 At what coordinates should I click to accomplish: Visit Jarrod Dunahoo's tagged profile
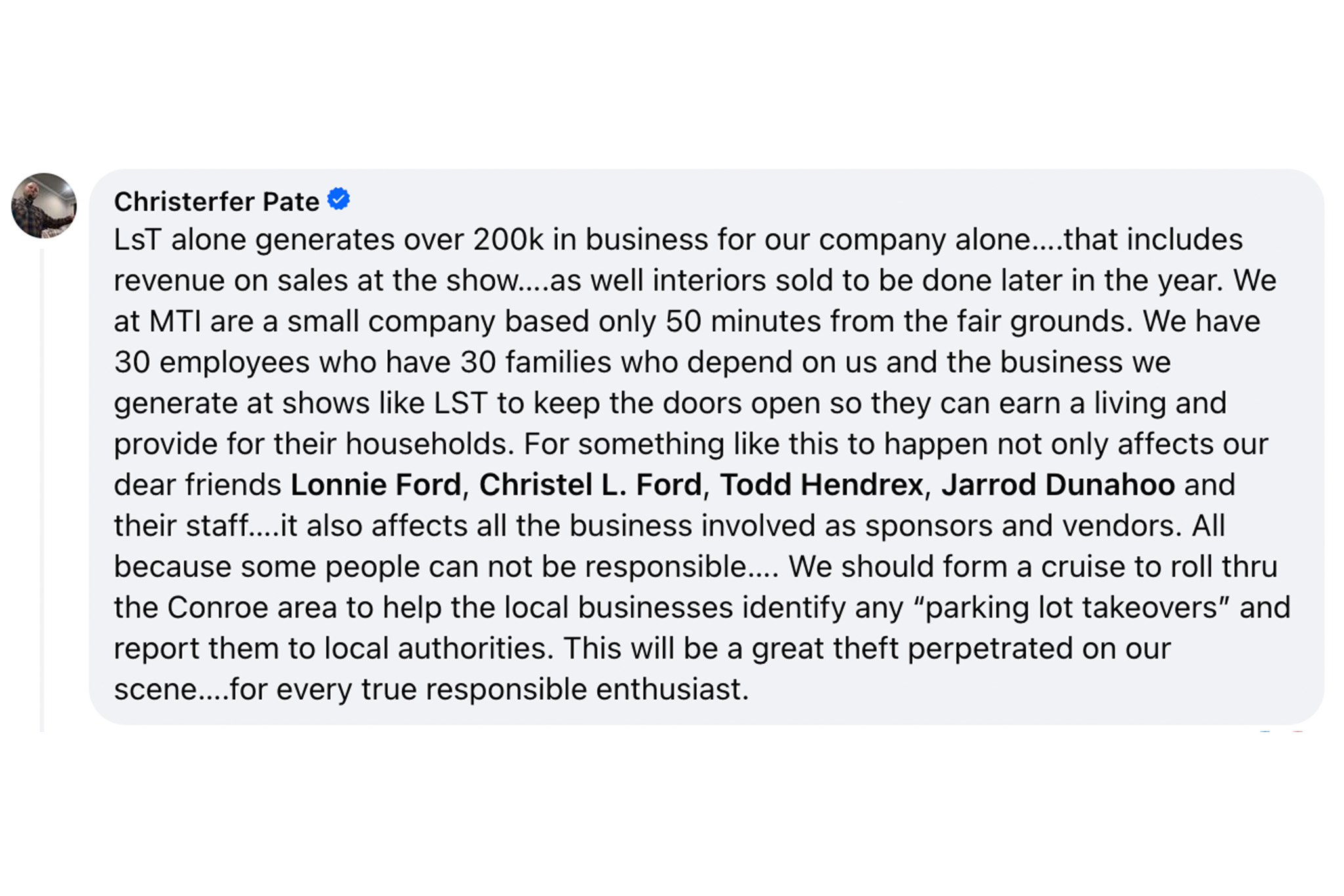pyautogui.click(x=1057, y=485)
